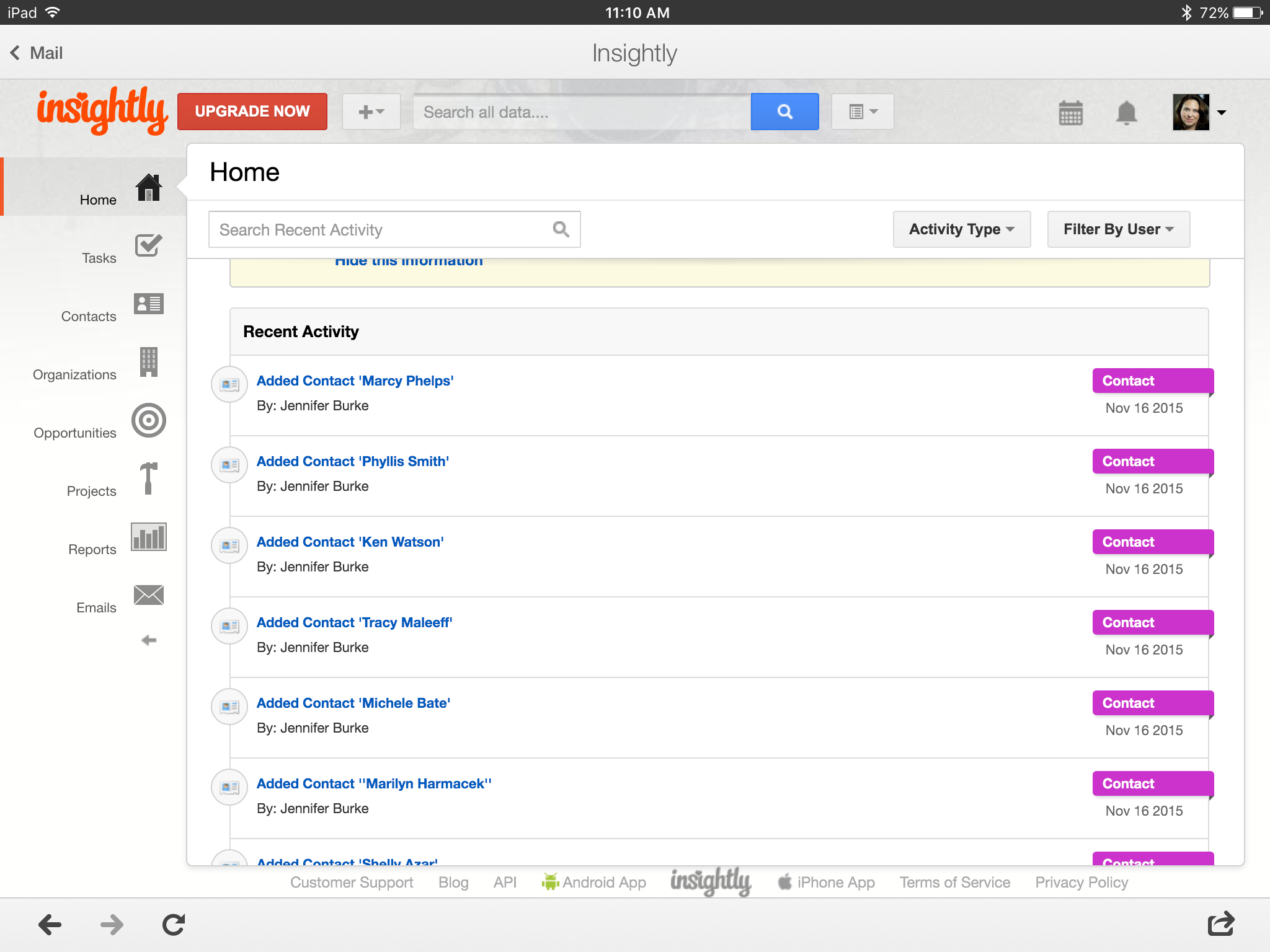Click contact icon beside Phyllis Smith entry
The image size is (1270, 952).
pos(230,465)
